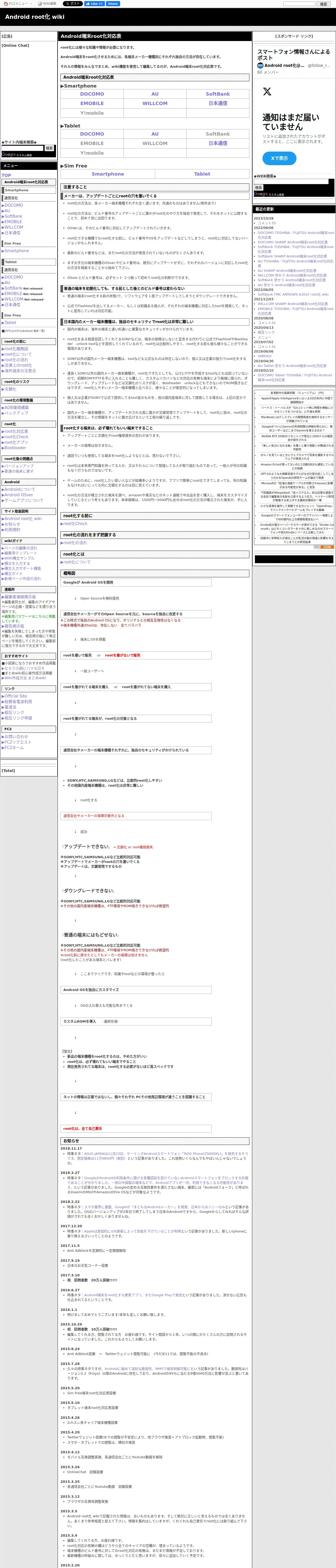Open Smartphone in the Sim Free table

107,174
